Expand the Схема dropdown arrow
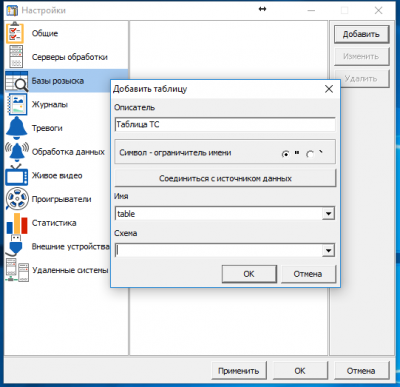This screenshot has width=400, height=387. [328, 251]
